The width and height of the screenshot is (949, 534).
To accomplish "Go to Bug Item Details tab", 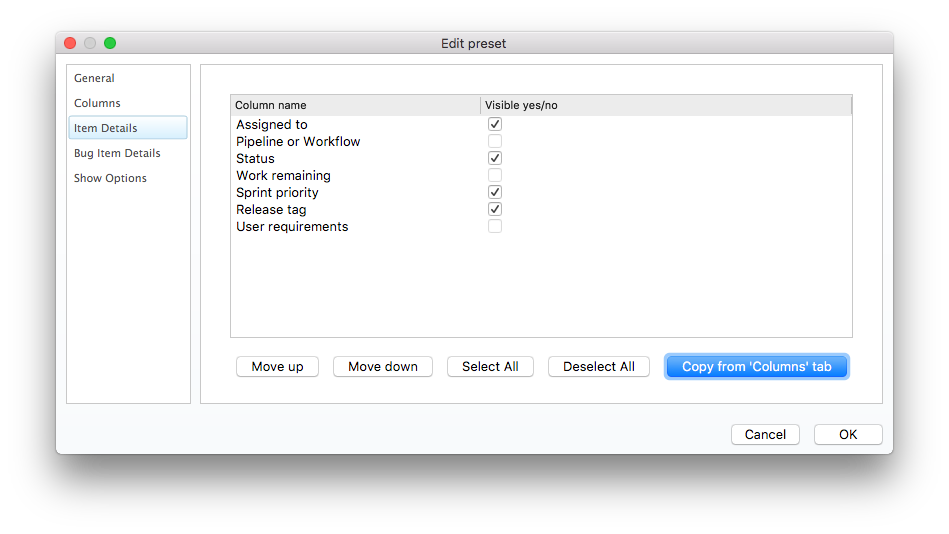I will [117, 153].
